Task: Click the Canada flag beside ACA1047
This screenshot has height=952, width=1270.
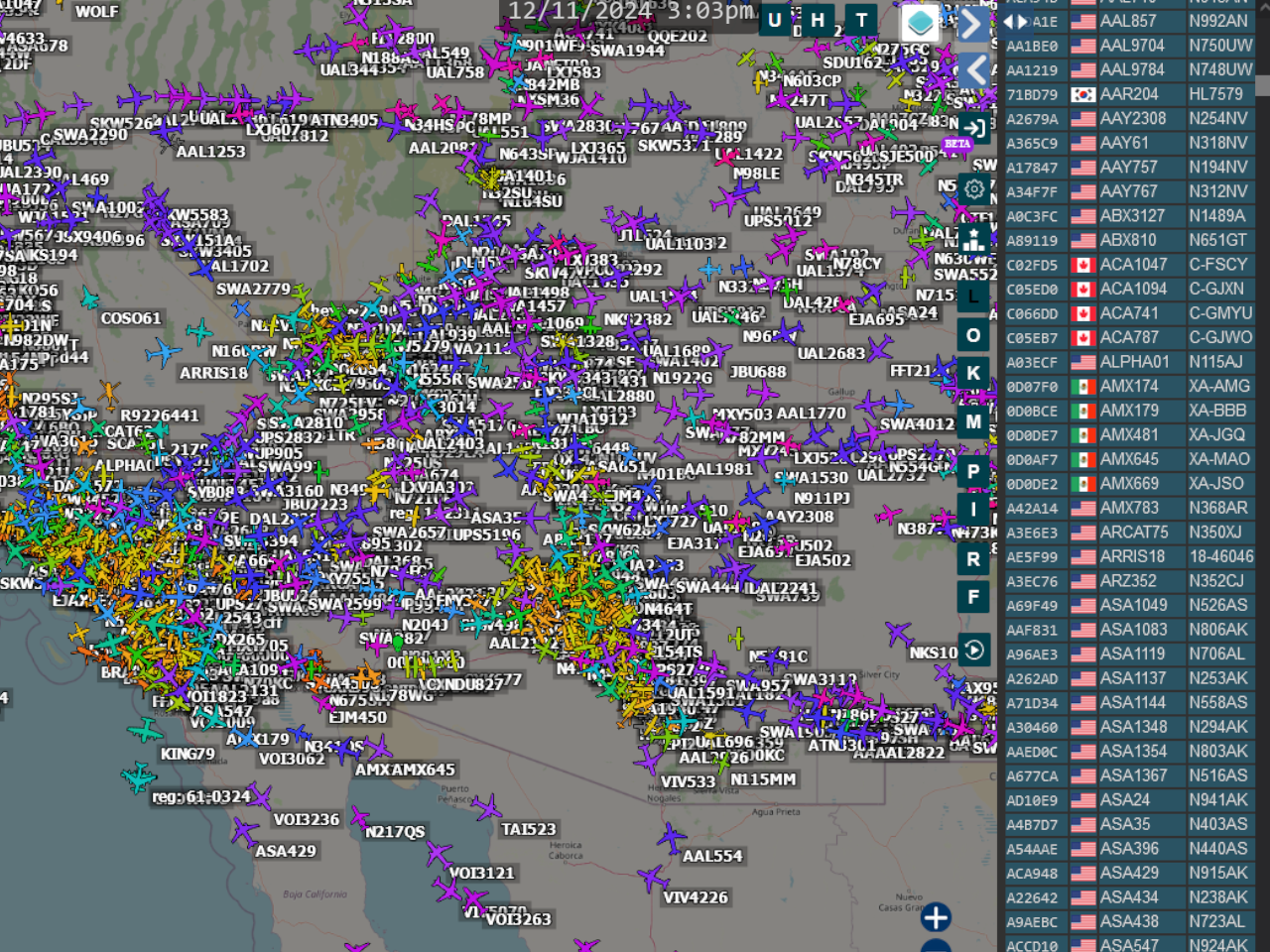Action: (1083, 265)
